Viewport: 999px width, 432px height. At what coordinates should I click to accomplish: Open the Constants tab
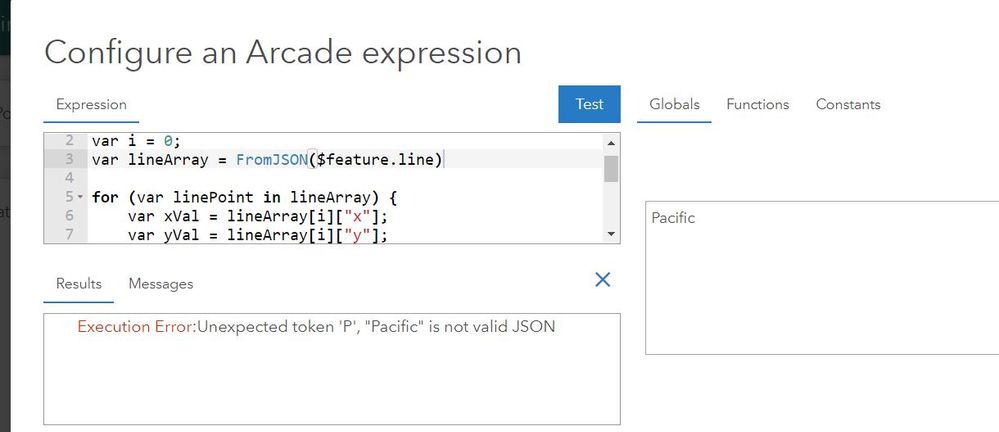(x=848, y=104)
